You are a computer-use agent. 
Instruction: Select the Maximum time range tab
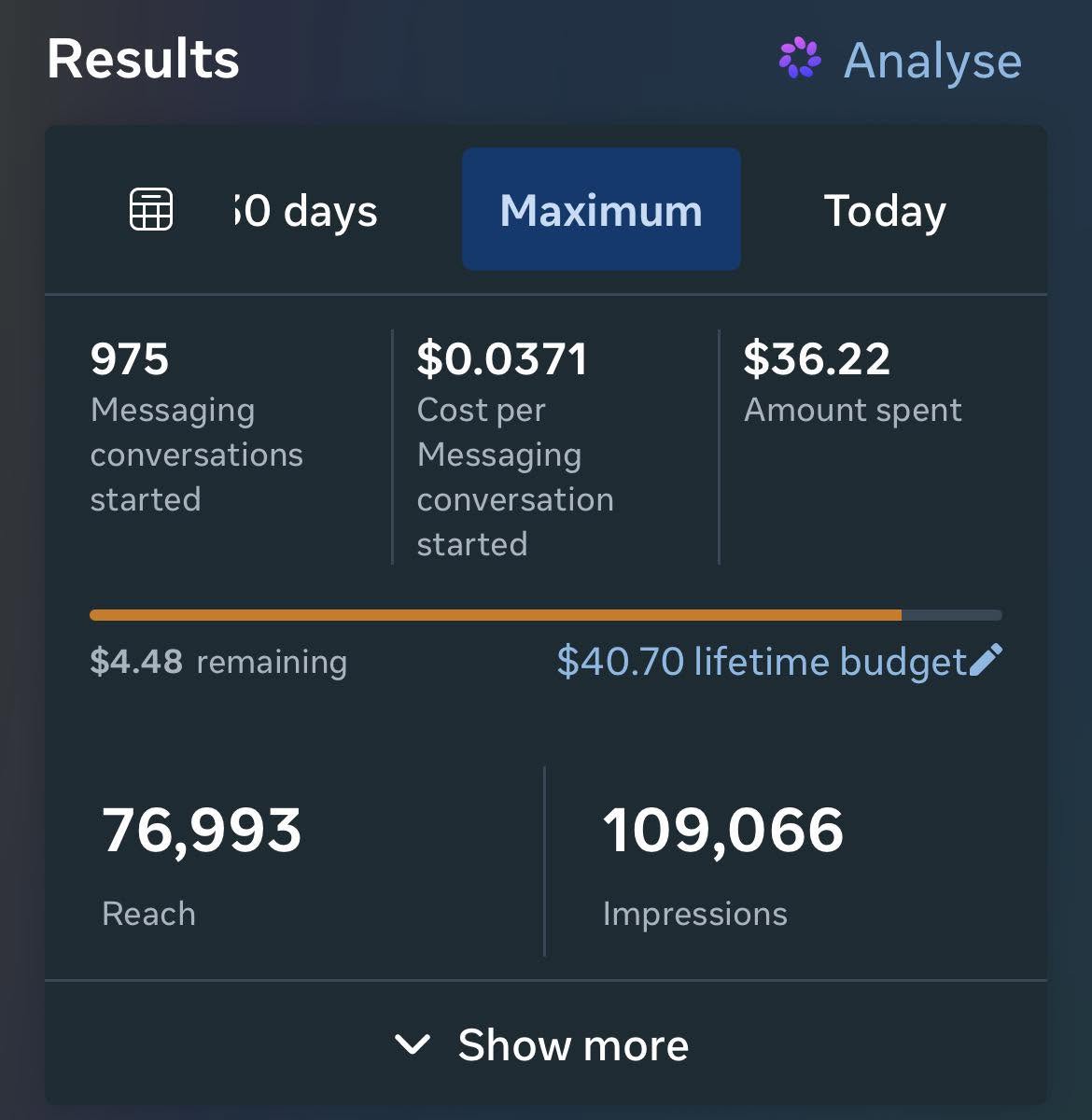click(601, 209)
